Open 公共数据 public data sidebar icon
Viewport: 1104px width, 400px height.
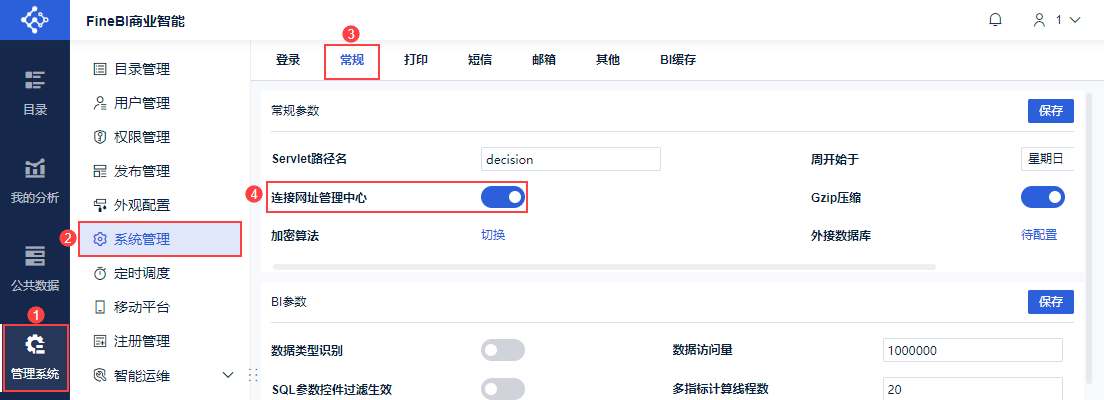point(35,268)
